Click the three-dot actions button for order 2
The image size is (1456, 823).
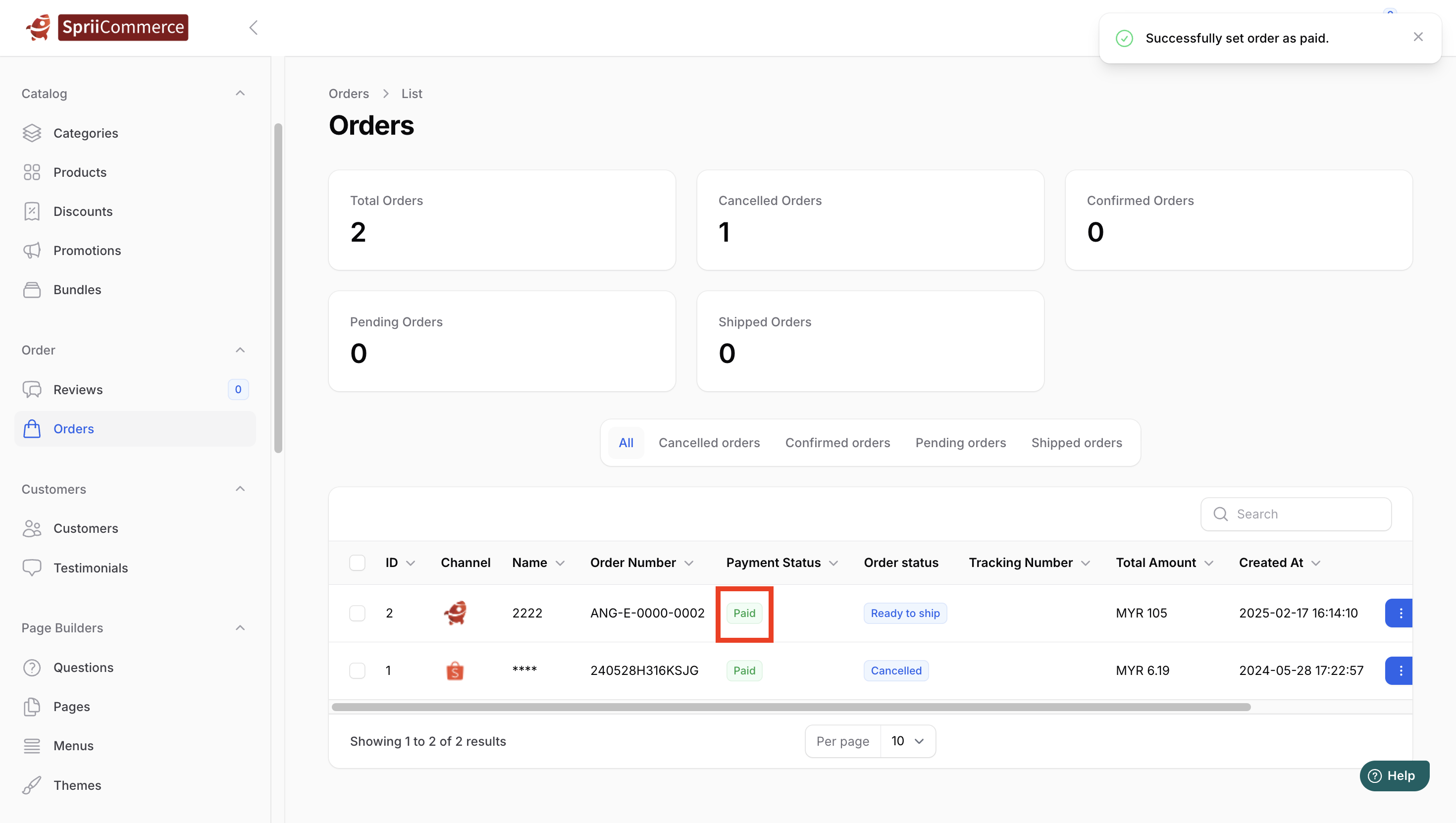point(1400,614)
